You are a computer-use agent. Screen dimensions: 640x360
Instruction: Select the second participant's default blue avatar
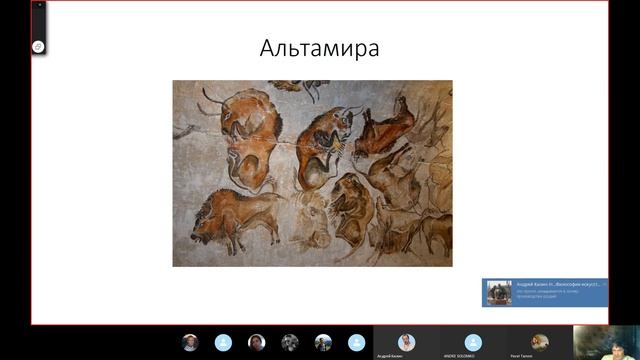pyautogui.click(x=223, y=342)
